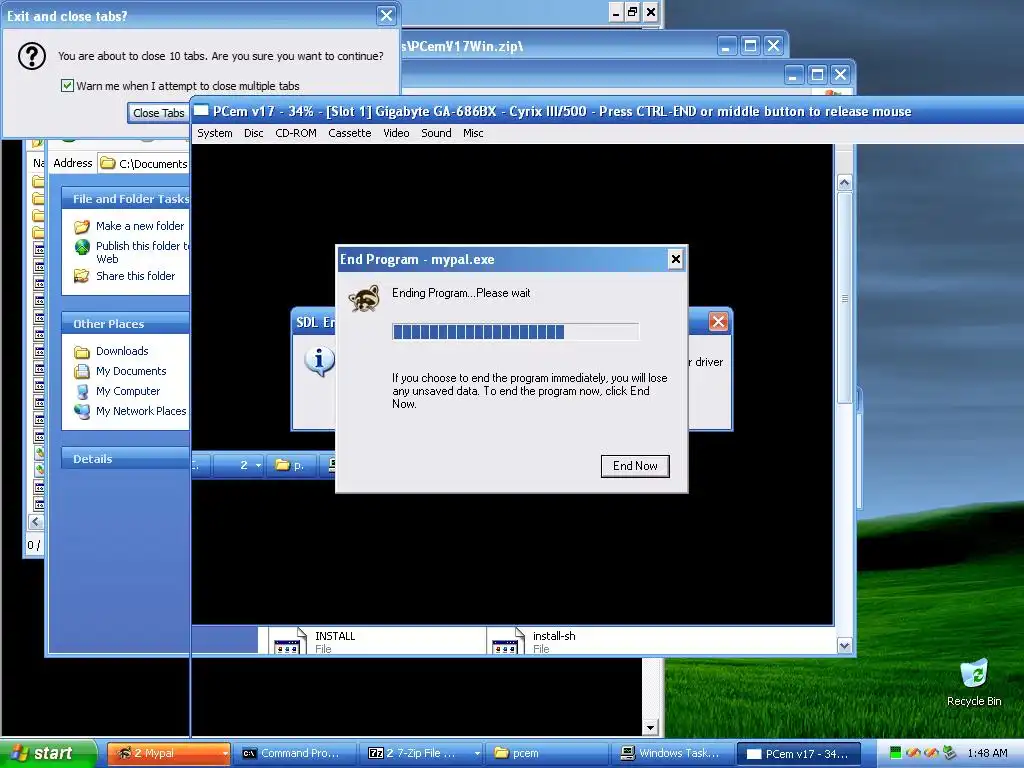
Task: Click the question mark icon in Exit tabs dialog
Action: [31, 56]
